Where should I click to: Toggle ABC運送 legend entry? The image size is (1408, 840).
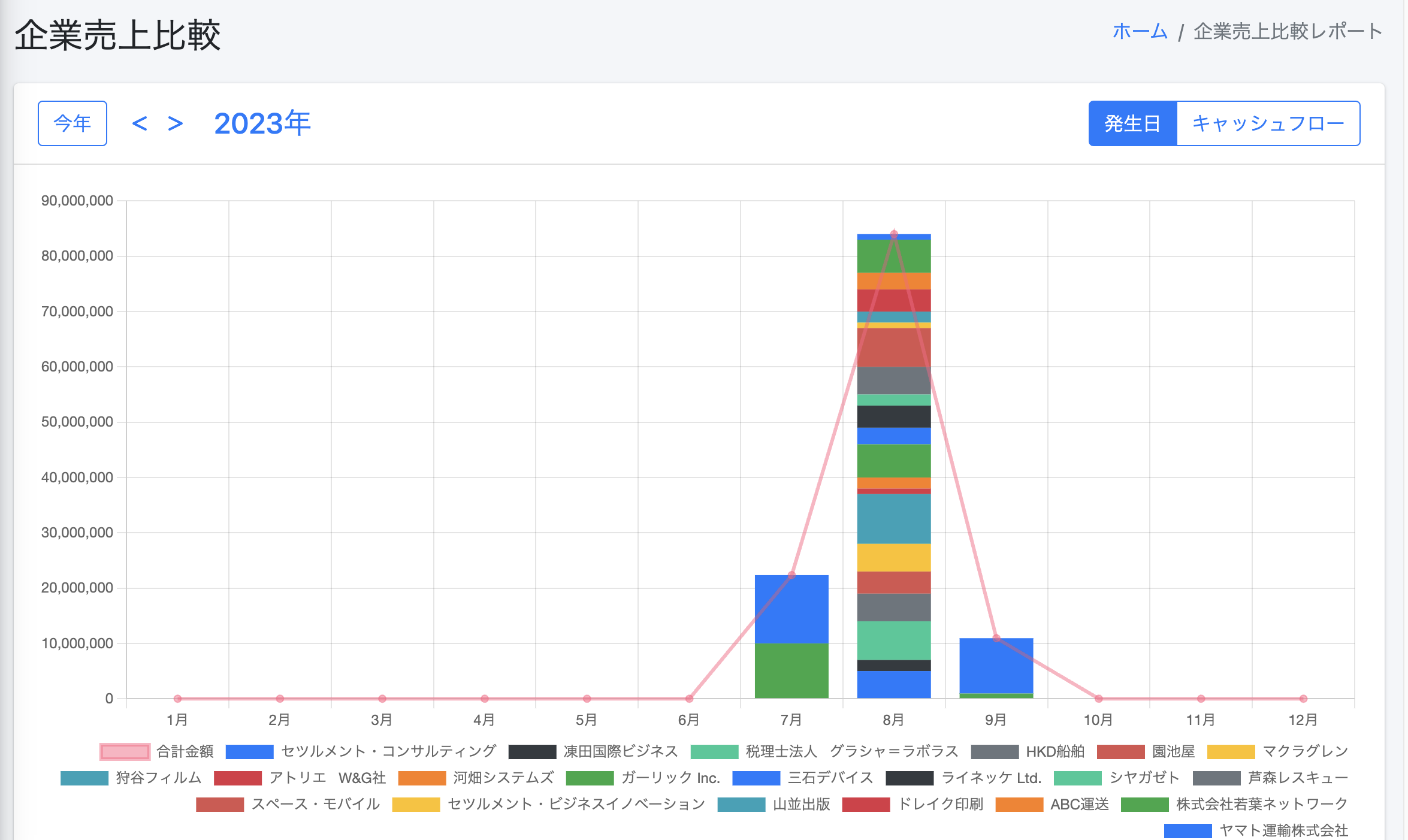pyautogui.click(x=1052, y=804)
